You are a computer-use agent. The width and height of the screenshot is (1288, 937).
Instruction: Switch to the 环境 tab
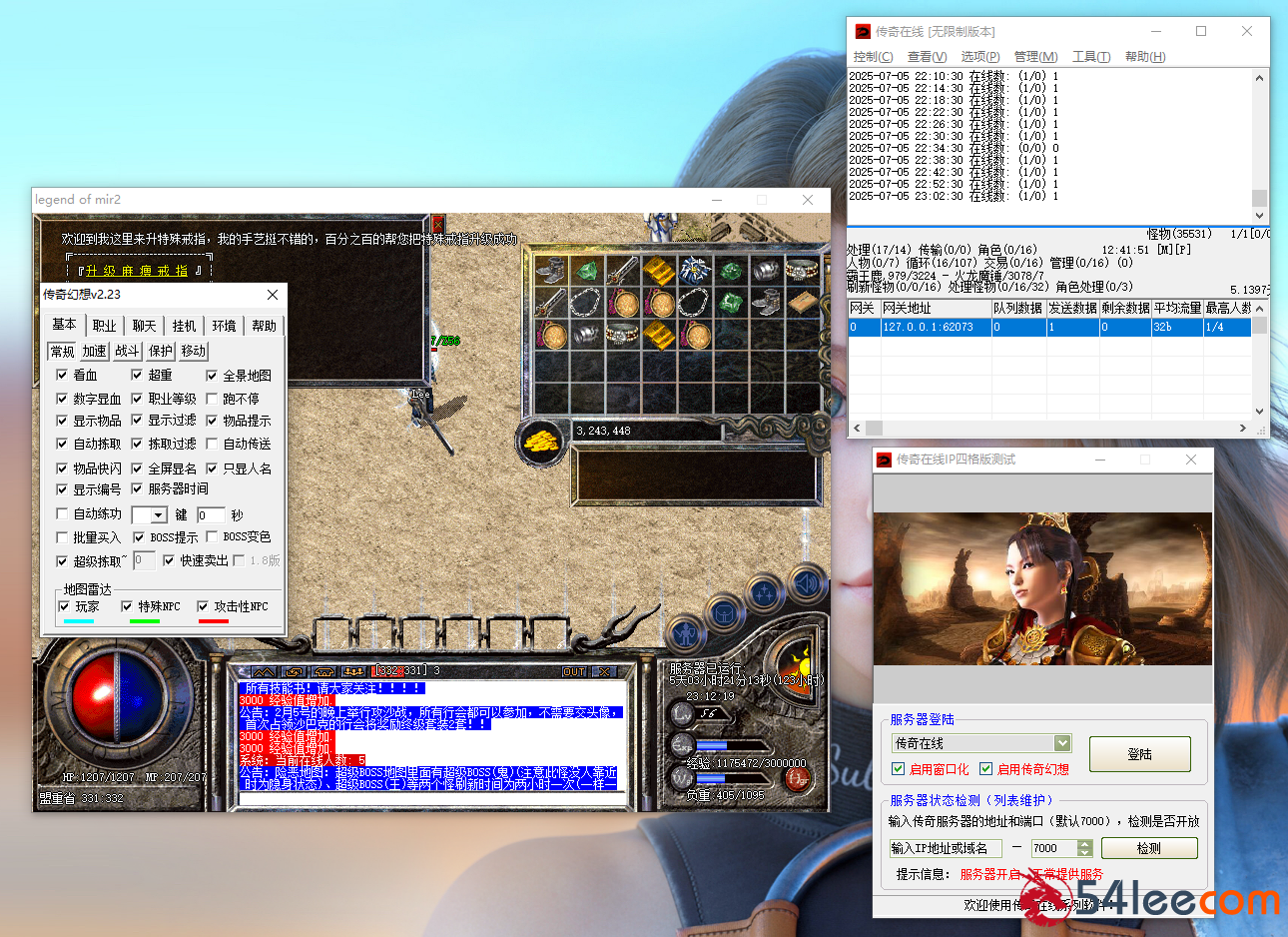(225, 326)
